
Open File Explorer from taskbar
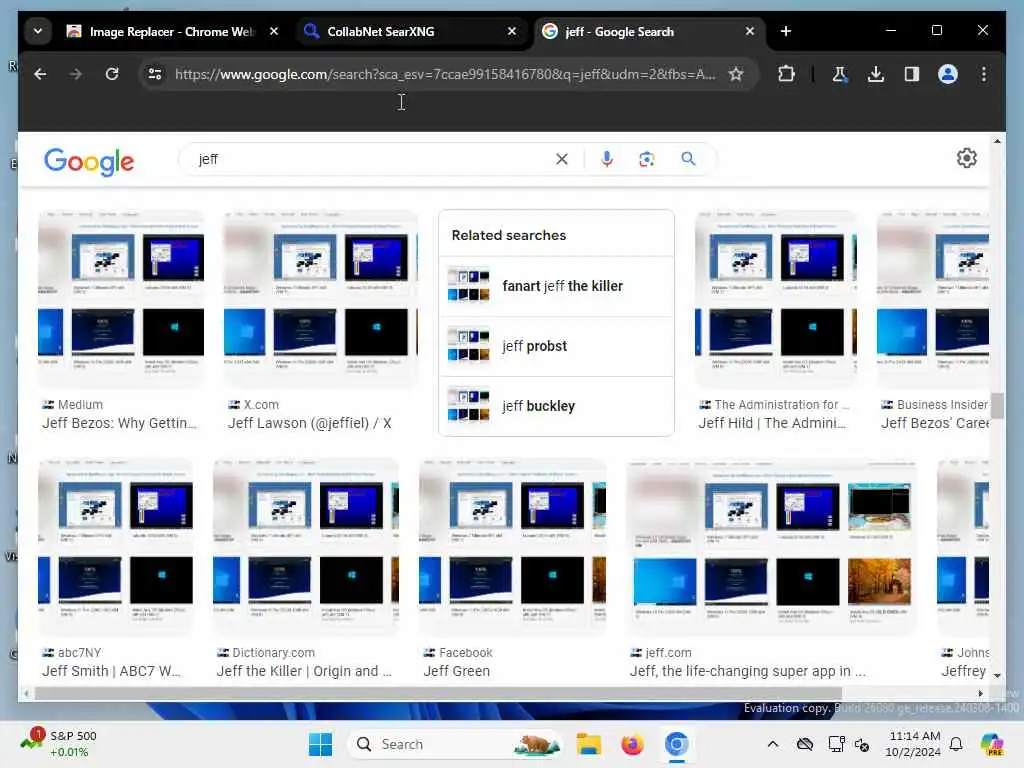click(588, 744)
